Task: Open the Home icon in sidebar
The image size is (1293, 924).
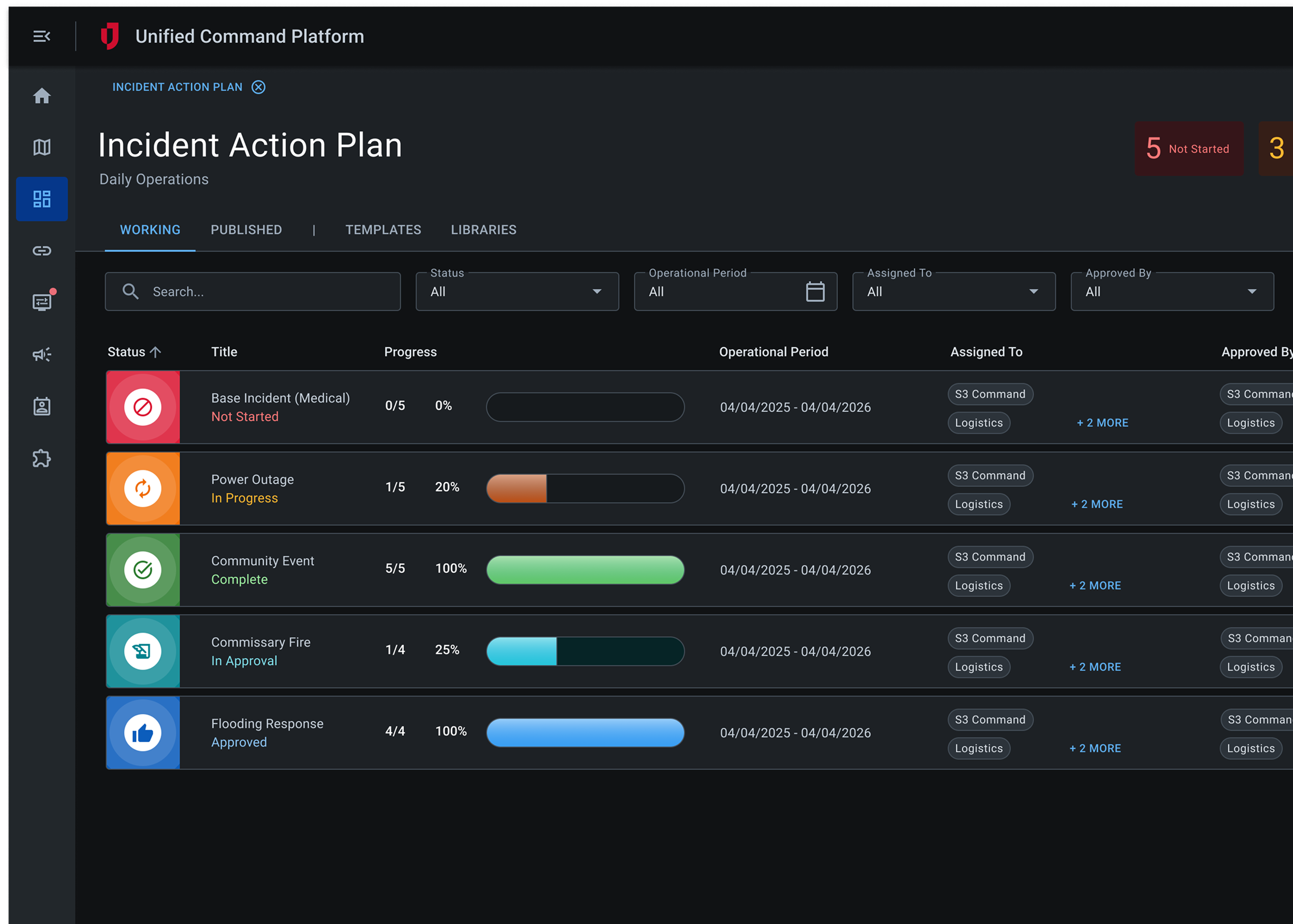Action: tap(42, 96)
